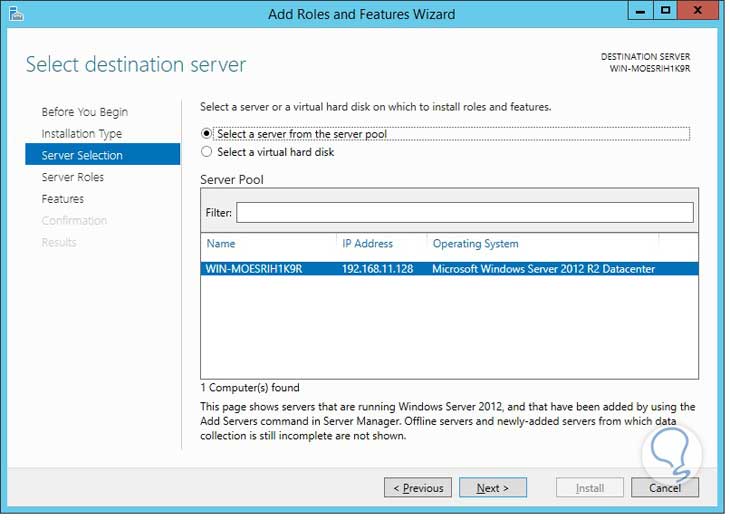Click the Install button
The image size is (730, 520).
point(590,488)
